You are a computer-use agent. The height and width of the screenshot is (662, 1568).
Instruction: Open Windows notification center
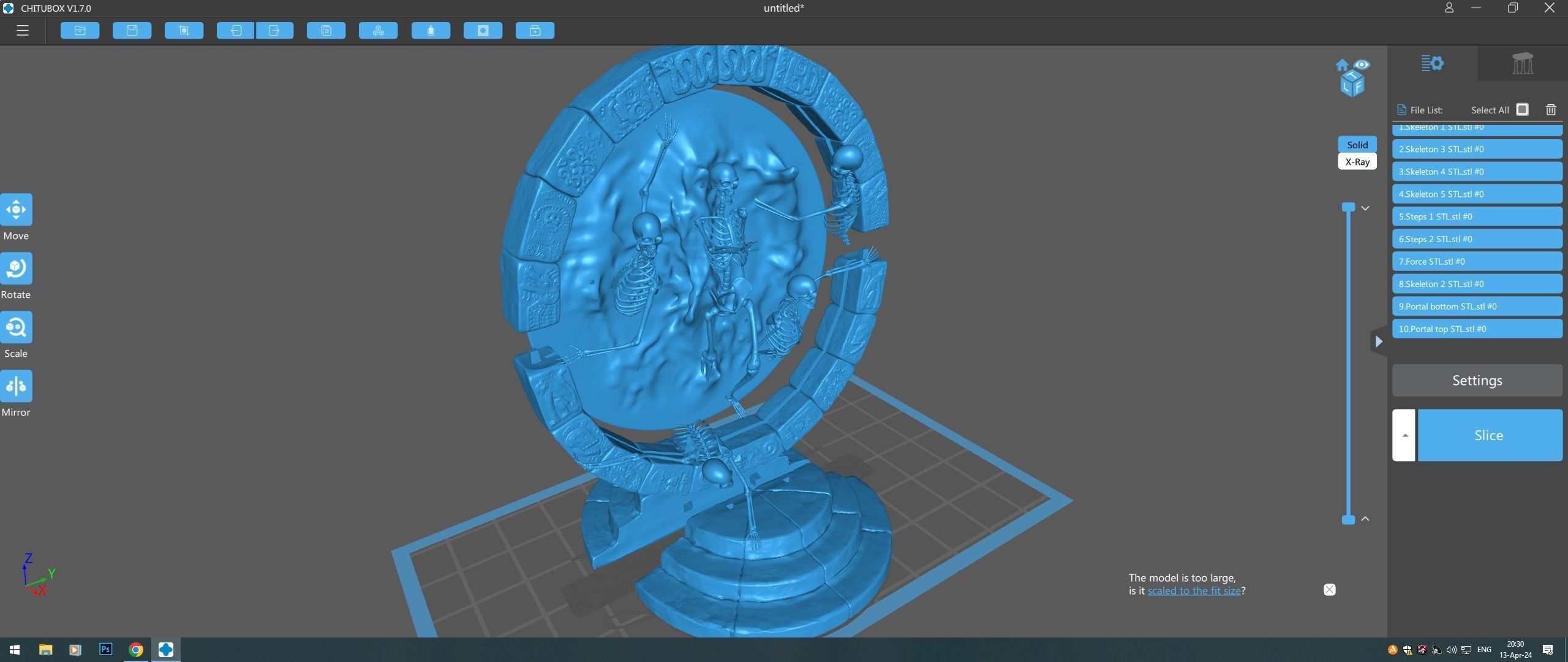pyautogui.click(x=1548, y=650)
